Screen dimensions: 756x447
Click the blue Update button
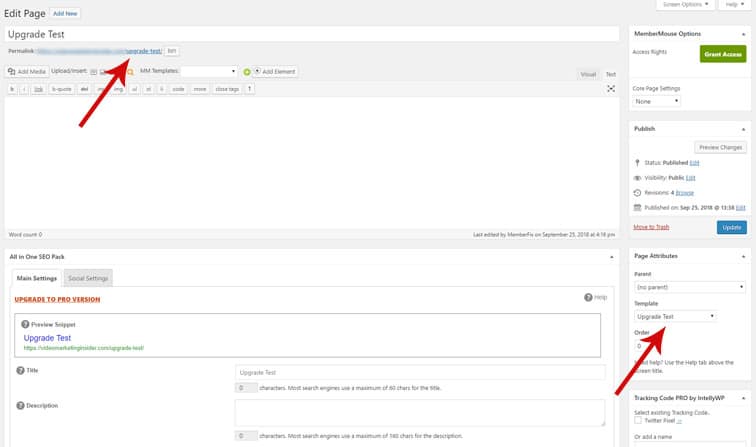click(731, 228)
